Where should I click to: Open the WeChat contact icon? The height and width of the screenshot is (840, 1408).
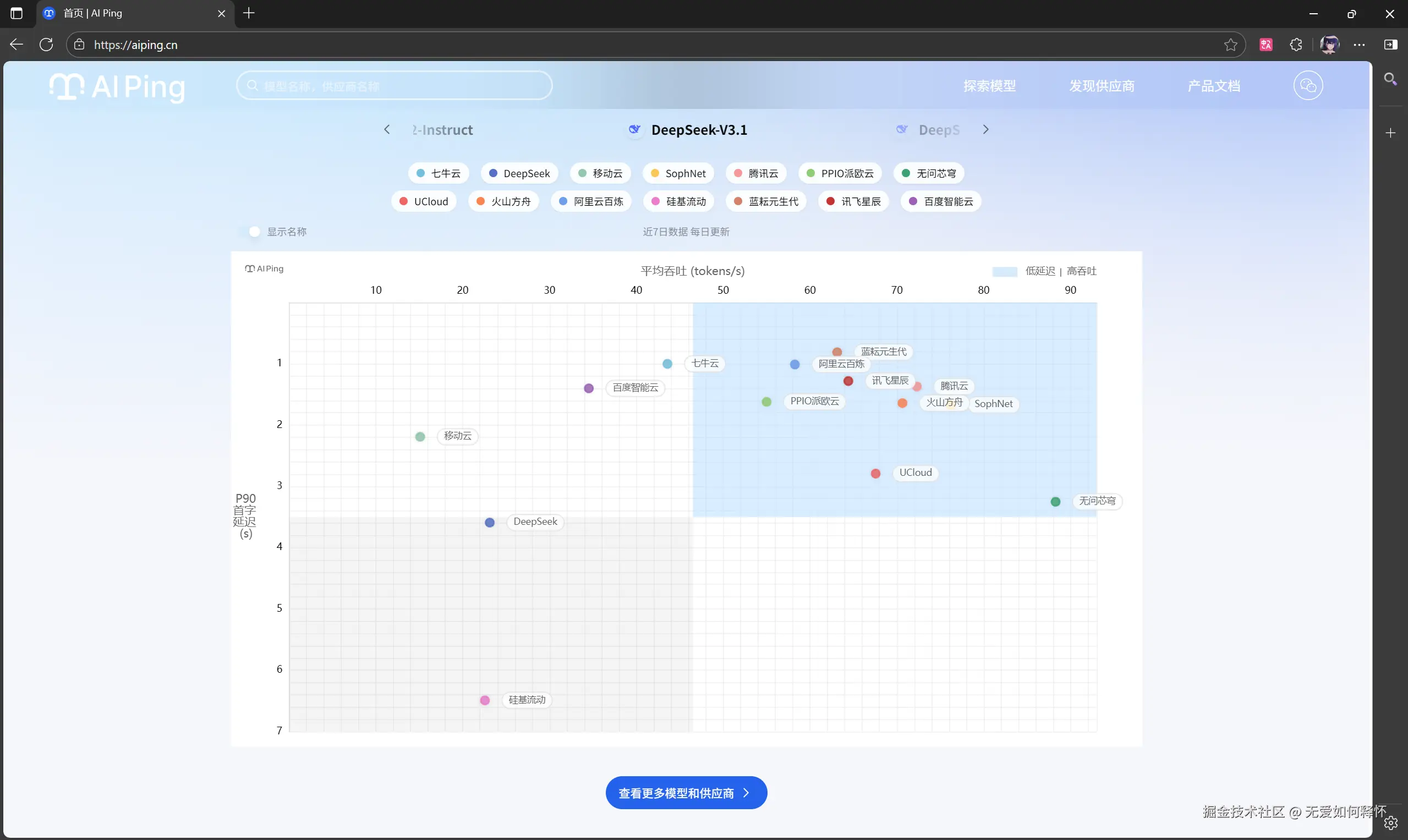[x=1307, y=86]
